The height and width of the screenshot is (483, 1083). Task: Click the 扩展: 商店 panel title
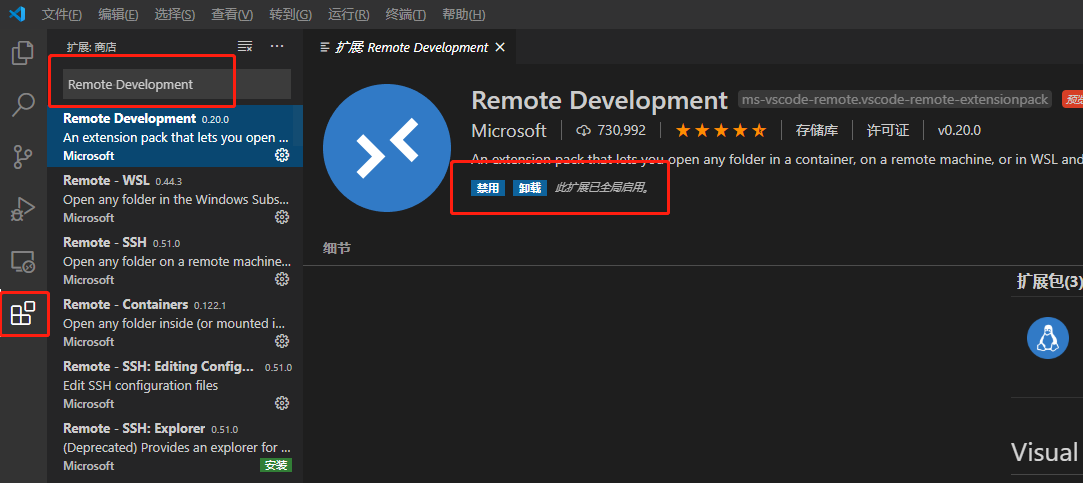(x=91, y=47)
